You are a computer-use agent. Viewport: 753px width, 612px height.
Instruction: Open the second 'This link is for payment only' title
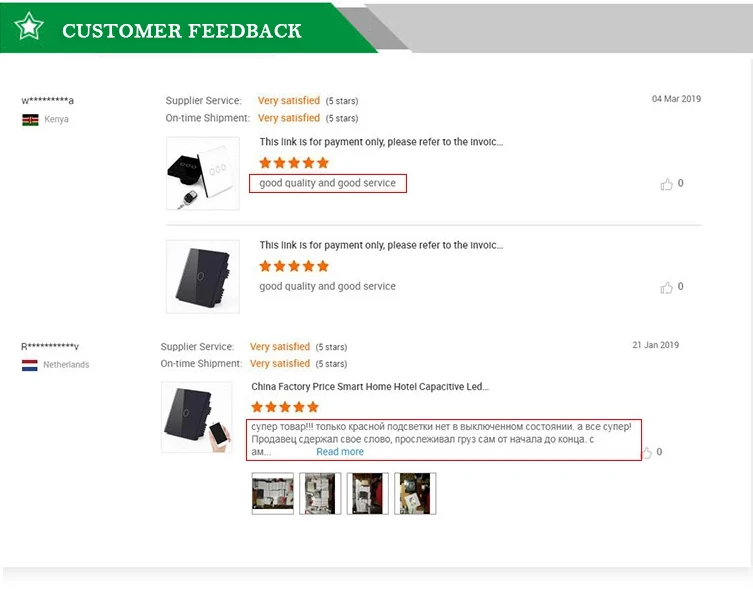pyautogui.click(x=381, y=245)
